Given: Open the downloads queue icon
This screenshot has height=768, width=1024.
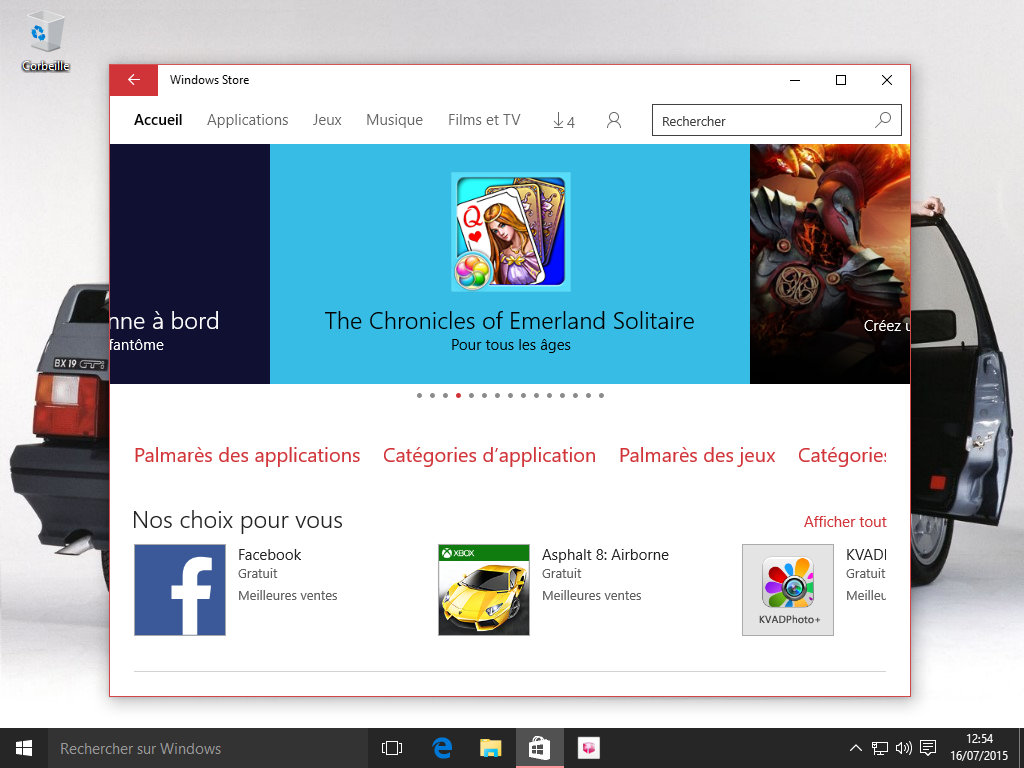Looking at the screenshot, I should click(563, 121).
